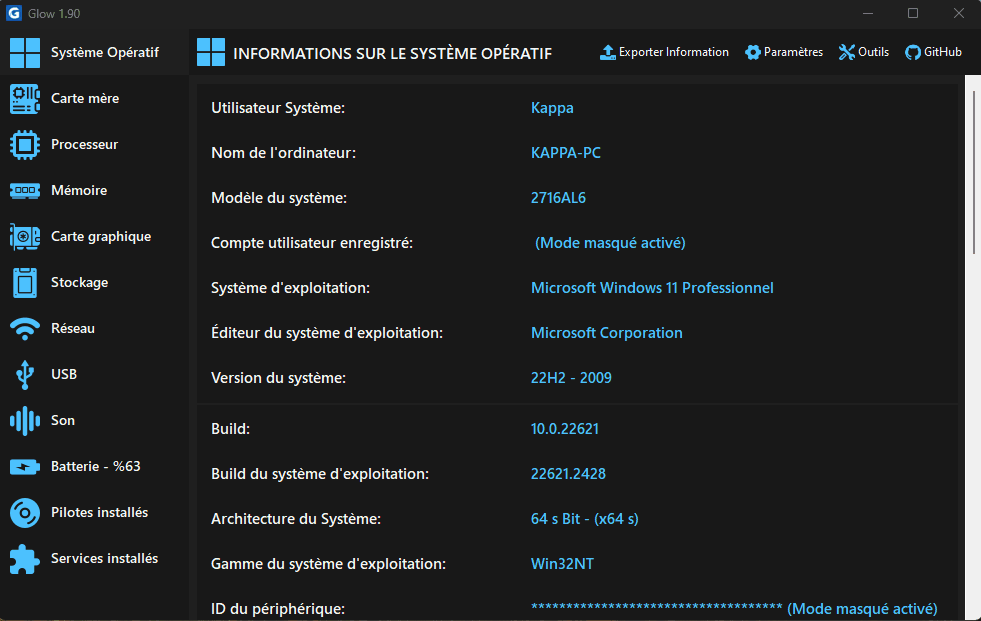This screenshot has width=981, height=621.
Task: Visit the GitHub link
Action: pyautogui.click(x=933, y=53)
